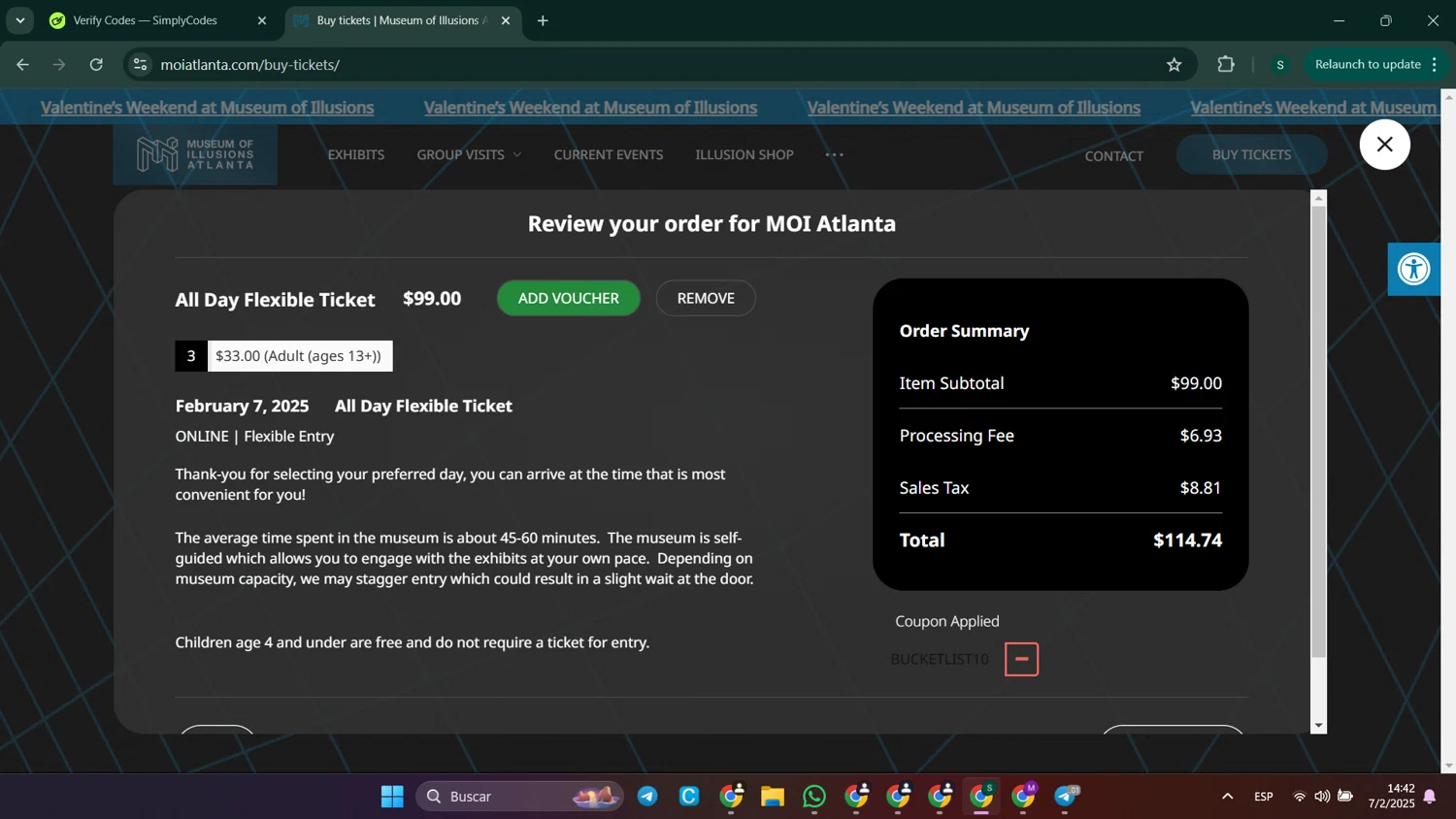Open the battery status tray icon

pos(1345,797)
